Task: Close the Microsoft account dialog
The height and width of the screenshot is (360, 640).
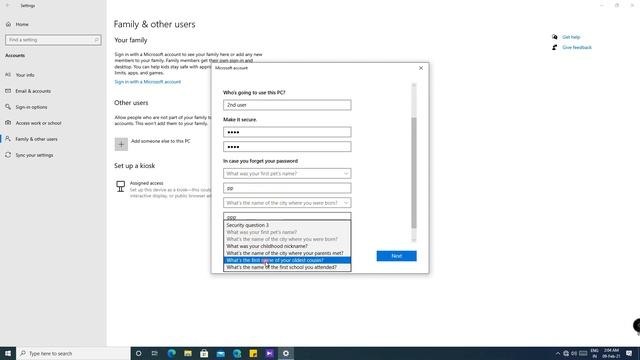Action: pyautogui.click(x=421, y=68)
